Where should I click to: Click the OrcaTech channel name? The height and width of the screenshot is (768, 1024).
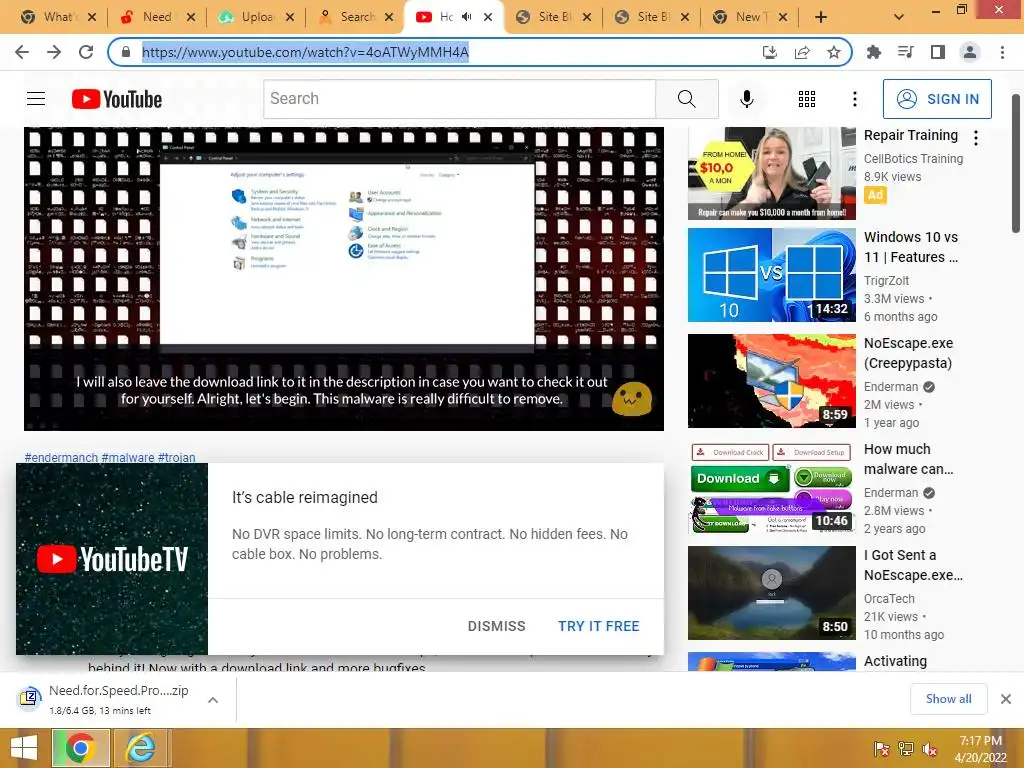pyautogui.click(x=889, y=598)
